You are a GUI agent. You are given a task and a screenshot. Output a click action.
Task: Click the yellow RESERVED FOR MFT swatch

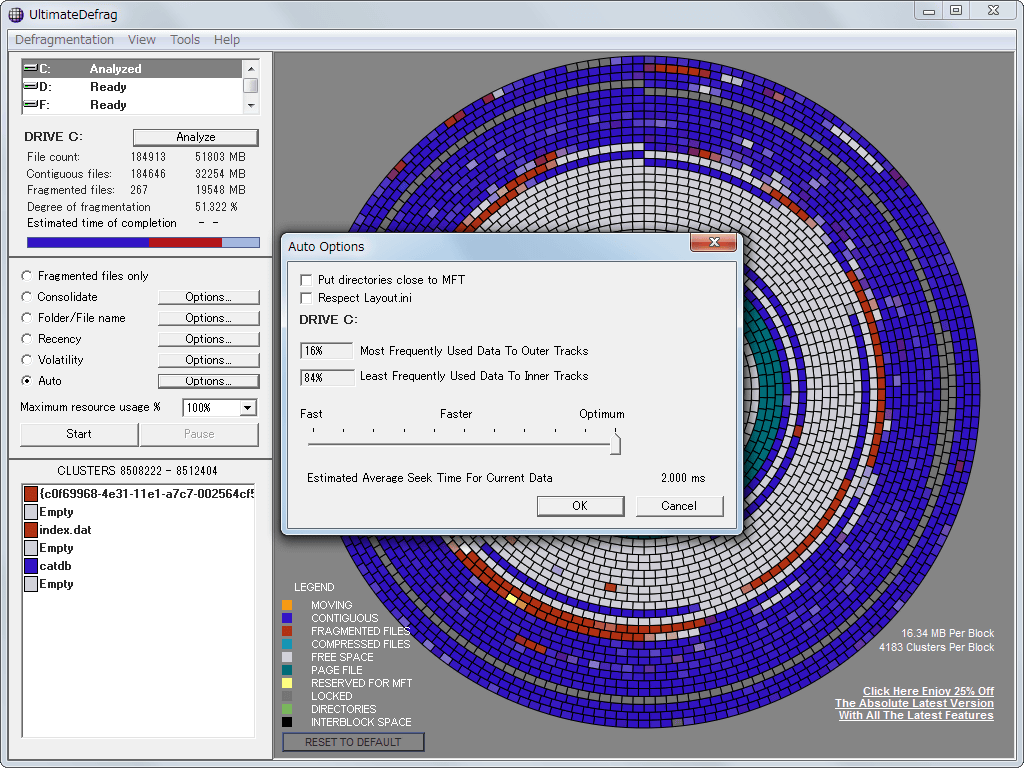pos(287,683)
